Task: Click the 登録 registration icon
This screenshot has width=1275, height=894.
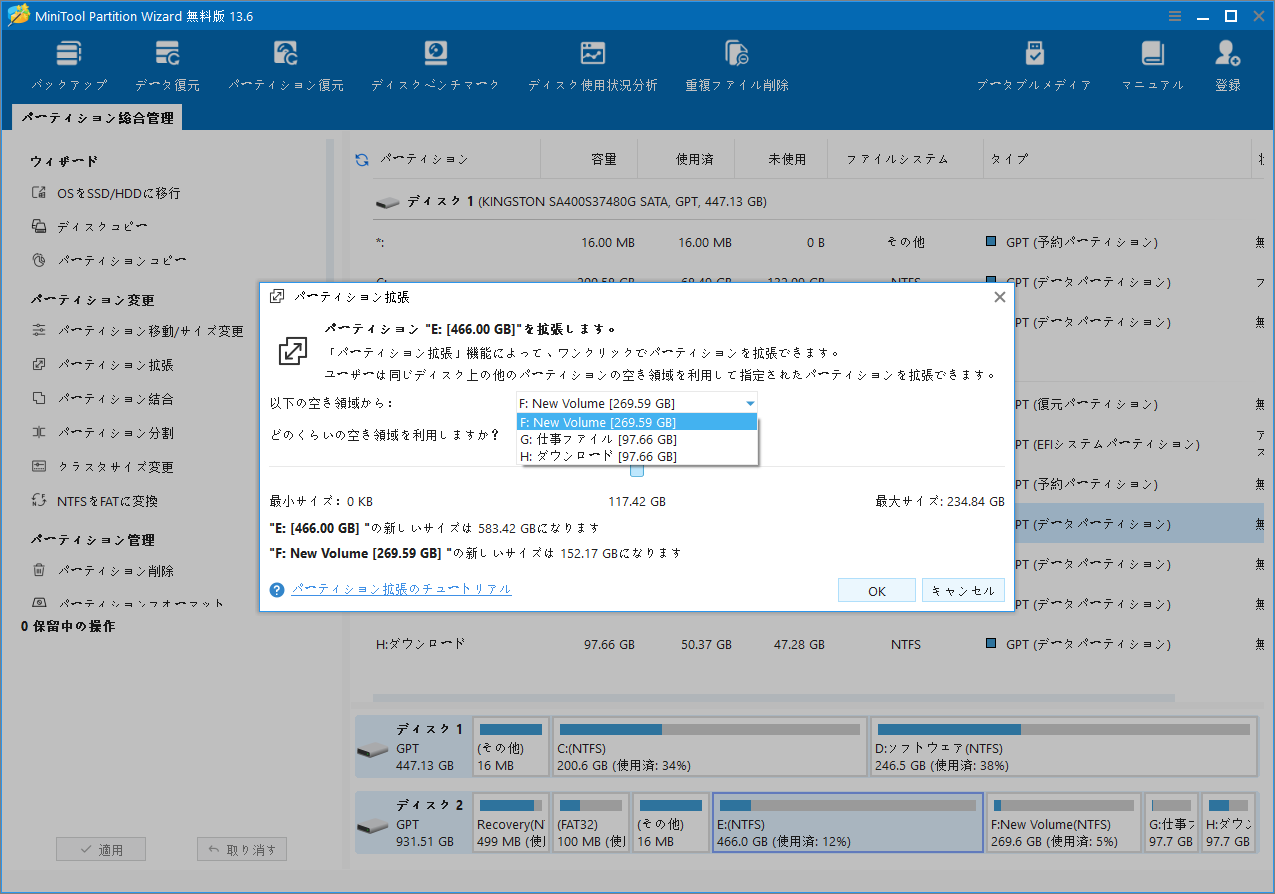Action: tap(1227, 62)
